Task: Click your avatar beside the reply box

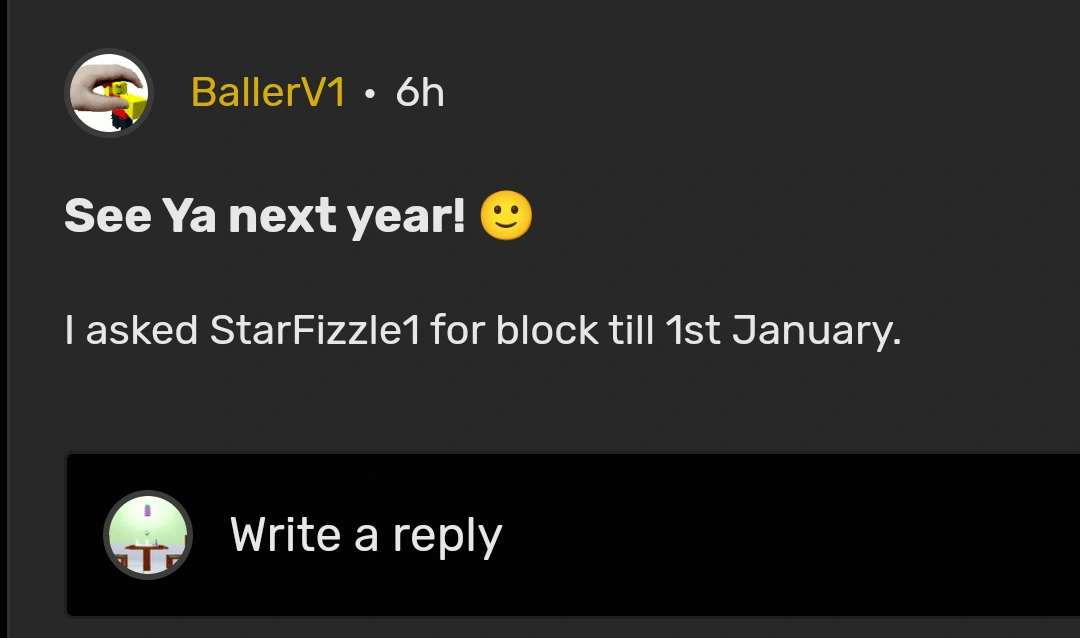Action: 148,535
